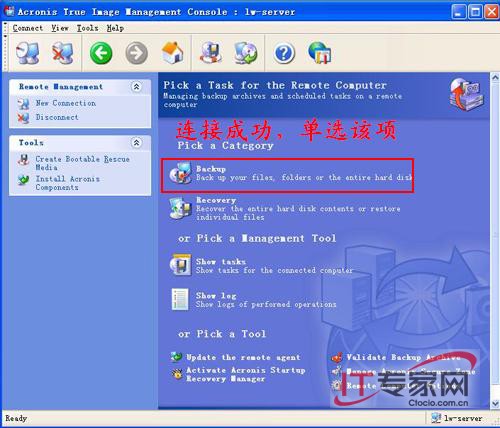Screen dimensions: 500x428
Task: Open the Show tasks link
Action: click(221, 261)
